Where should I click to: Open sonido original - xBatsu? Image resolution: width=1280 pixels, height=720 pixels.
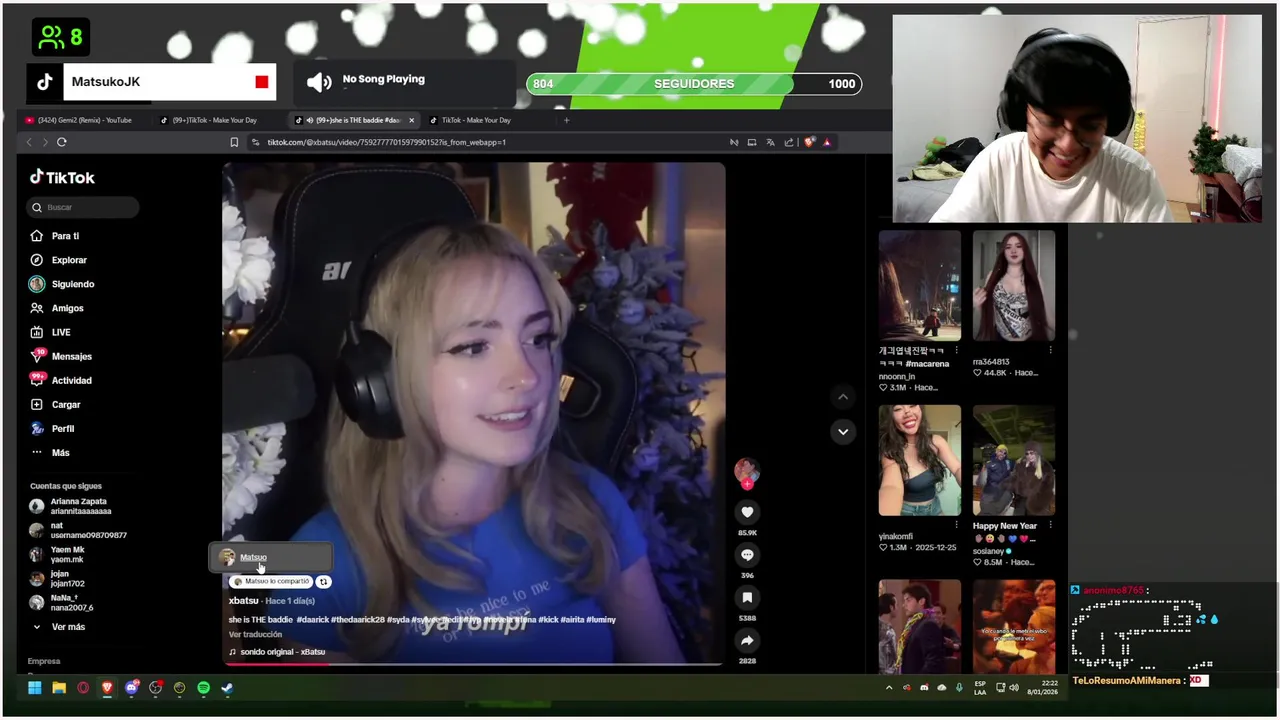282,652
